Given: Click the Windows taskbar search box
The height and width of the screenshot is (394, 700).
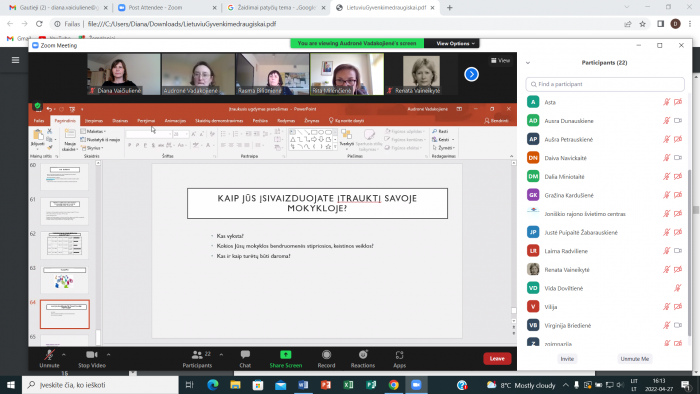Looking at the screenshot, I should [100, 385].
